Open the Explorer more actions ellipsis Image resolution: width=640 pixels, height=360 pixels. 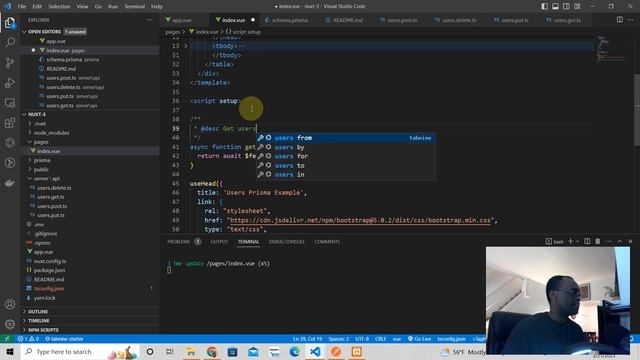(x=149, y=20)
